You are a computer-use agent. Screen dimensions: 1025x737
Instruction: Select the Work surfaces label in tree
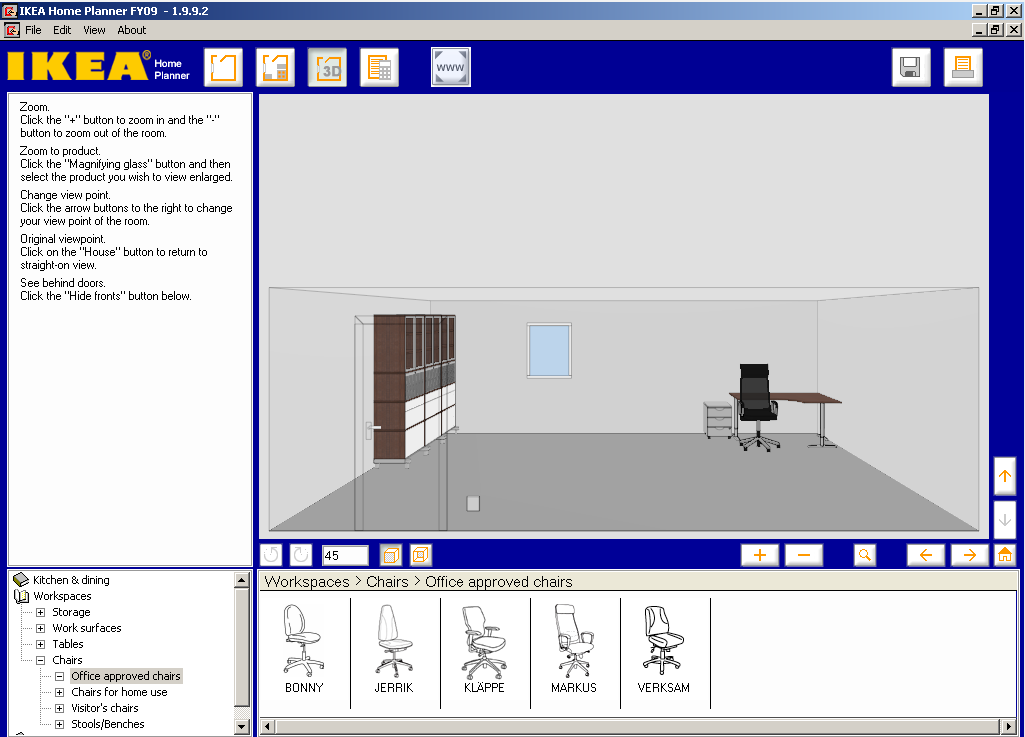[87, 628]
